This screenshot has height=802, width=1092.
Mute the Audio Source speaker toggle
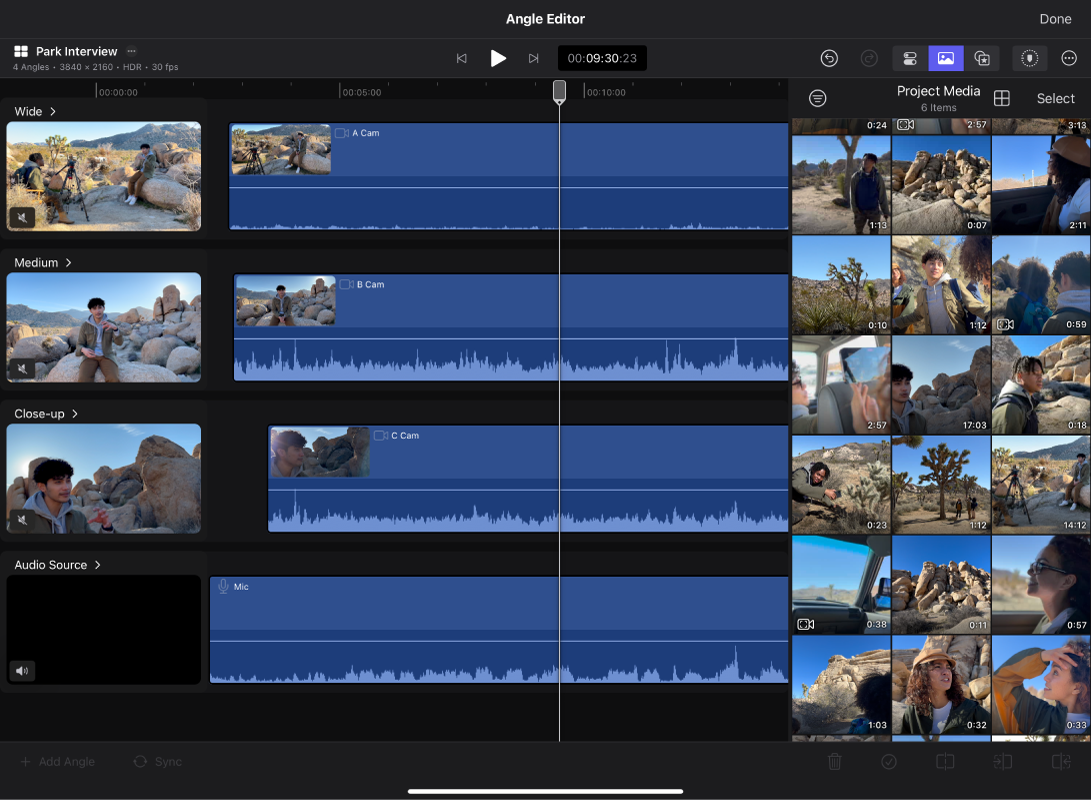click(22, 671)
